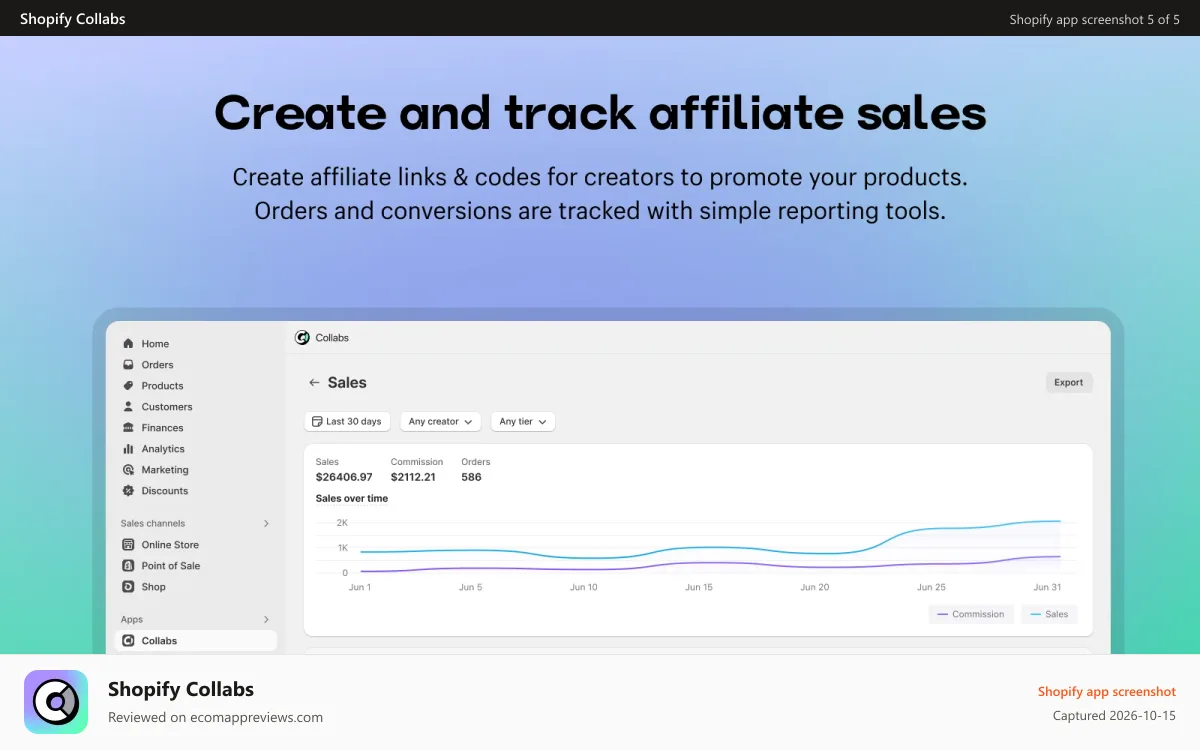Open the Any creator filter dropdown
1200x750 pixels.
(x=440, y=422)
